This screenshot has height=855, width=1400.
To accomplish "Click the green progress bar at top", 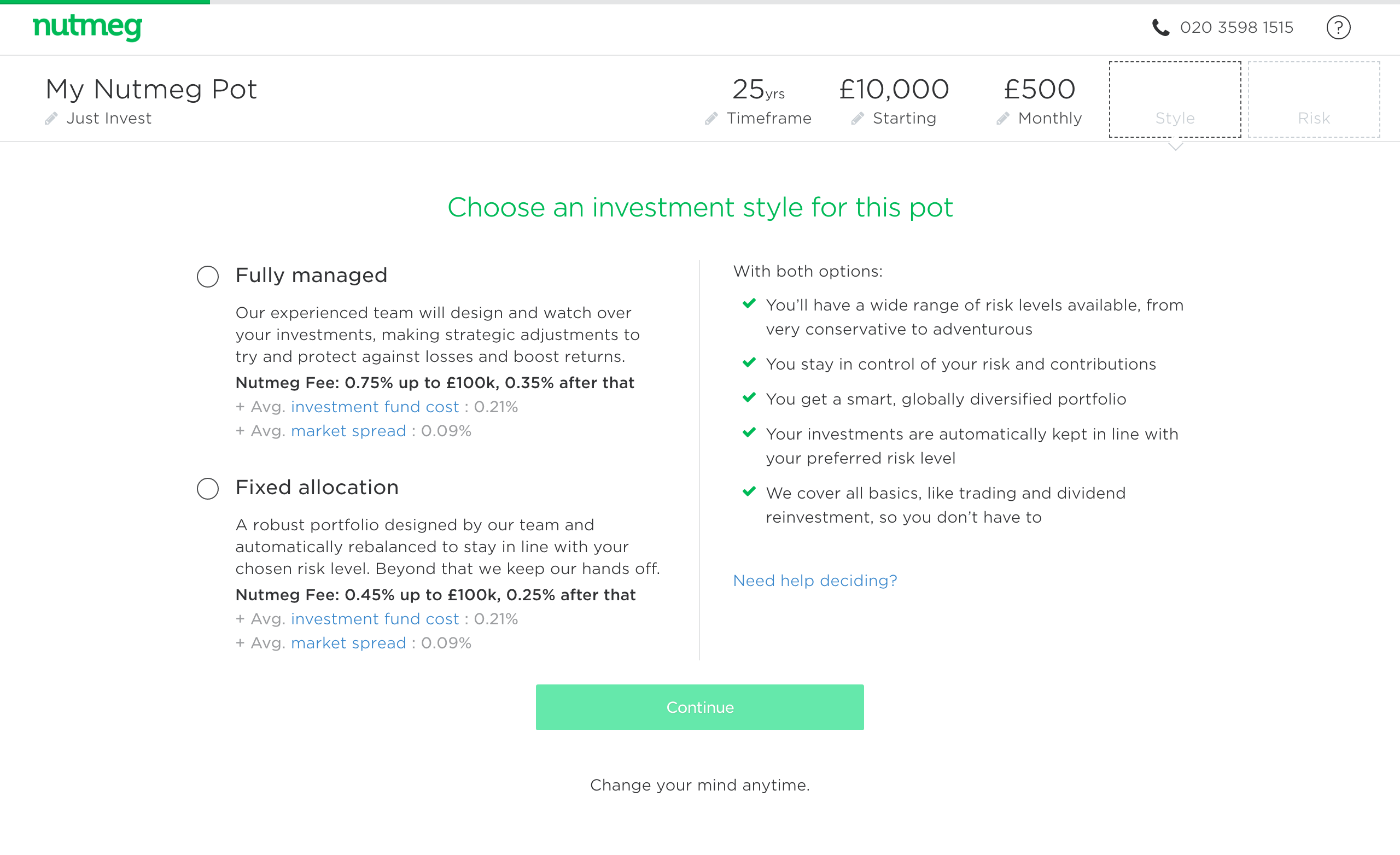I will (x=104, y=2).
